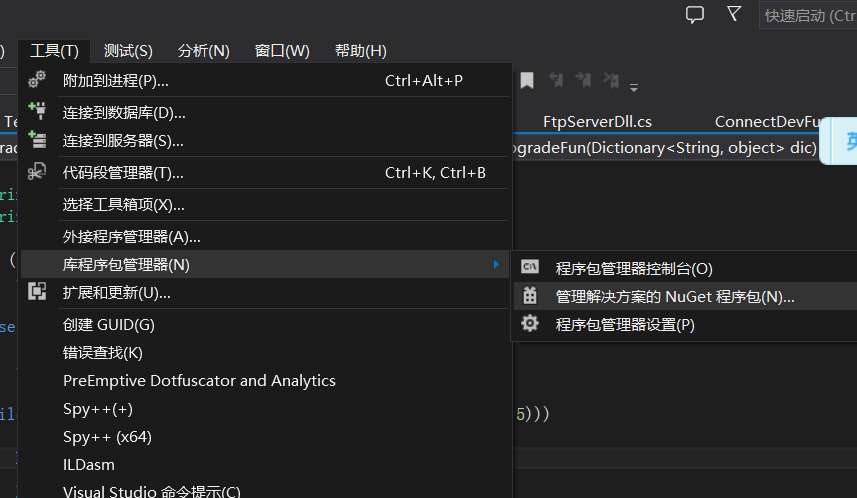Click the package manager console icon

tap(530, 267)
